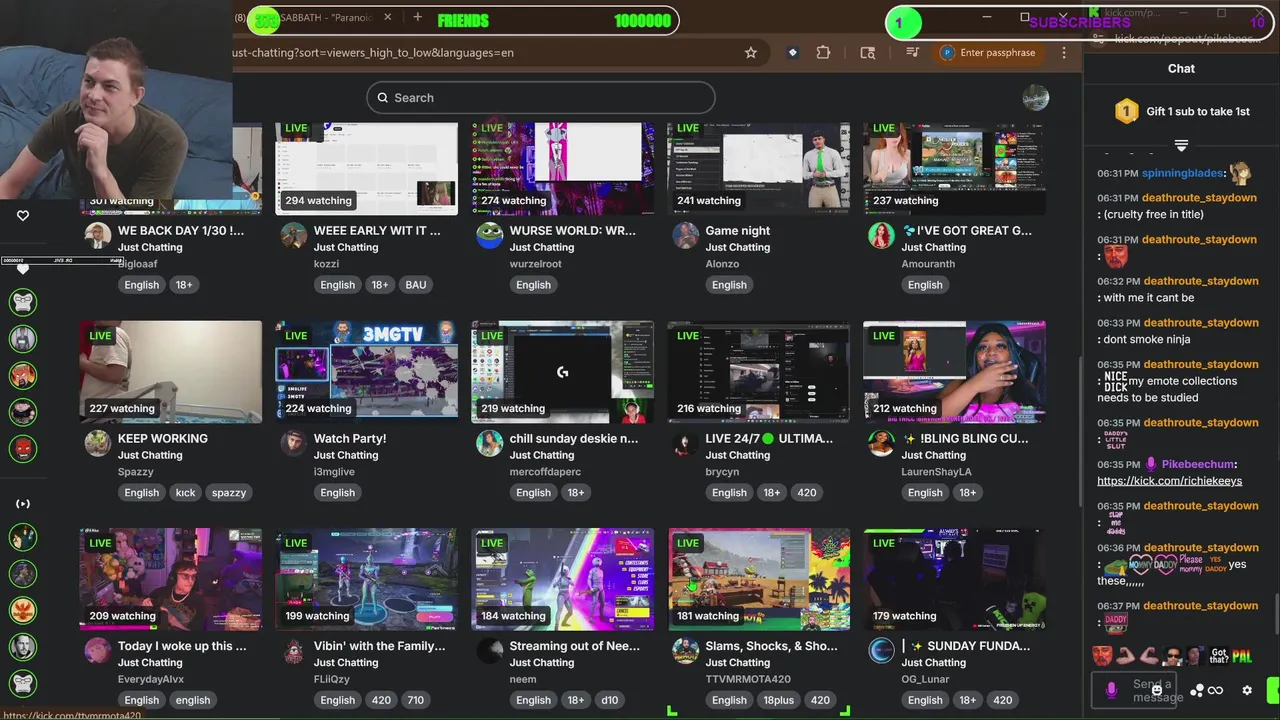Click the browser address bar URL

(373, 53)
